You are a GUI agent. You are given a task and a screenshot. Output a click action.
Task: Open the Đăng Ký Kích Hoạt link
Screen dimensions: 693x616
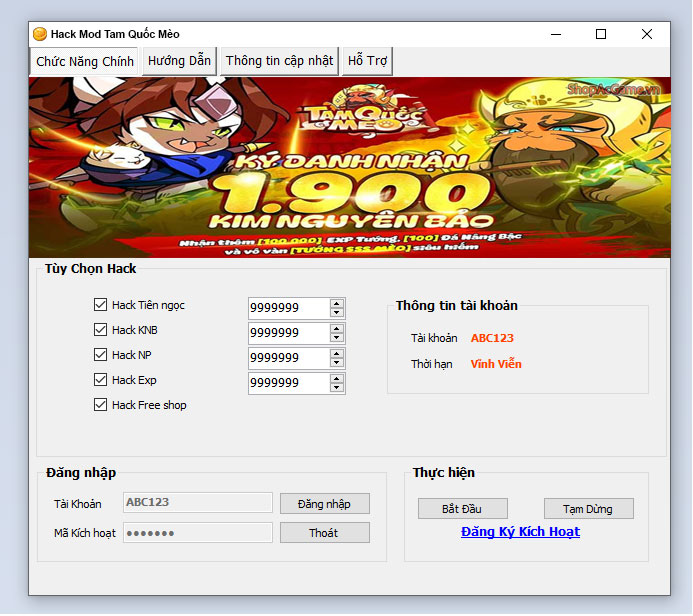coord(520,532)
